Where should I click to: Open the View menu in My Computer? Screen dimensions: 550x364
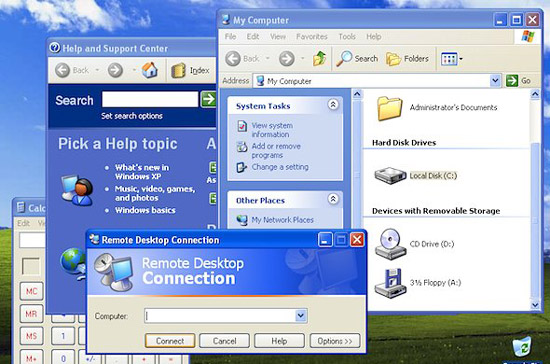click(x=278, y=36)
